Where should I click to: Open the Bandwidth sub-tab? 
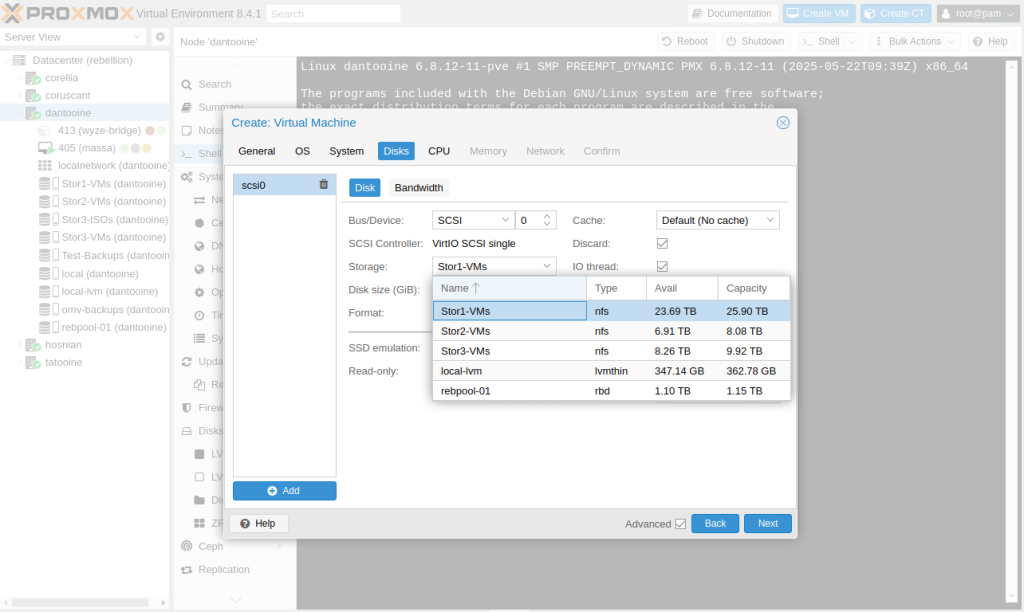(x=419, y=187)
